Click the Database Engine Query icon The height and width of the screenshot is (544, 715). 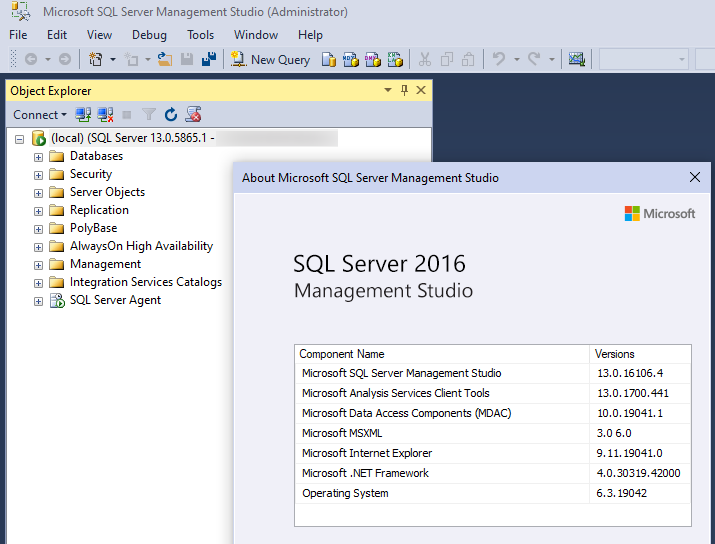[328, 59]
